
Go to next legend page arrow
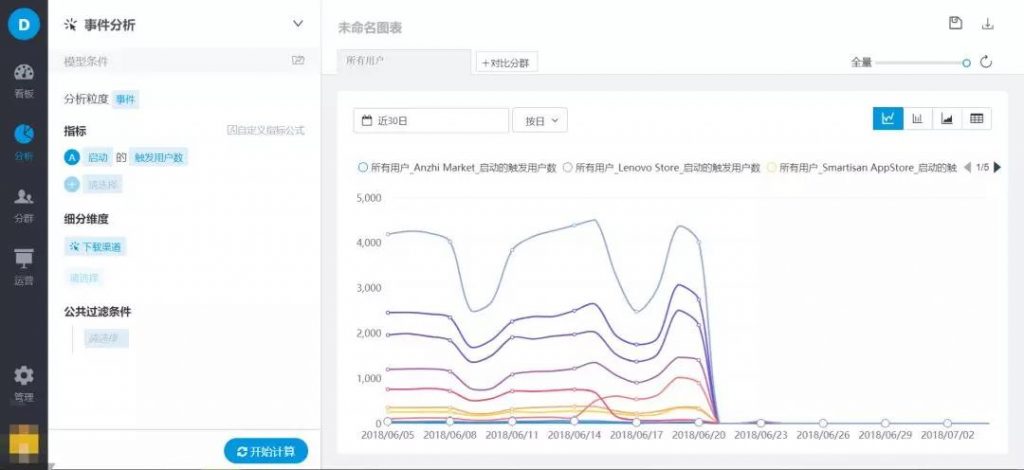pyautogui.click(x=997, y=168)
